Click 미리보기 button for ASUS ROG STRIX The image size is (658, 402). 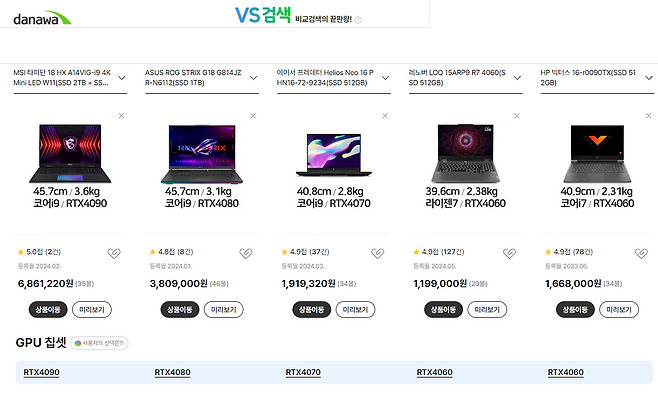[x=224, y=310]
